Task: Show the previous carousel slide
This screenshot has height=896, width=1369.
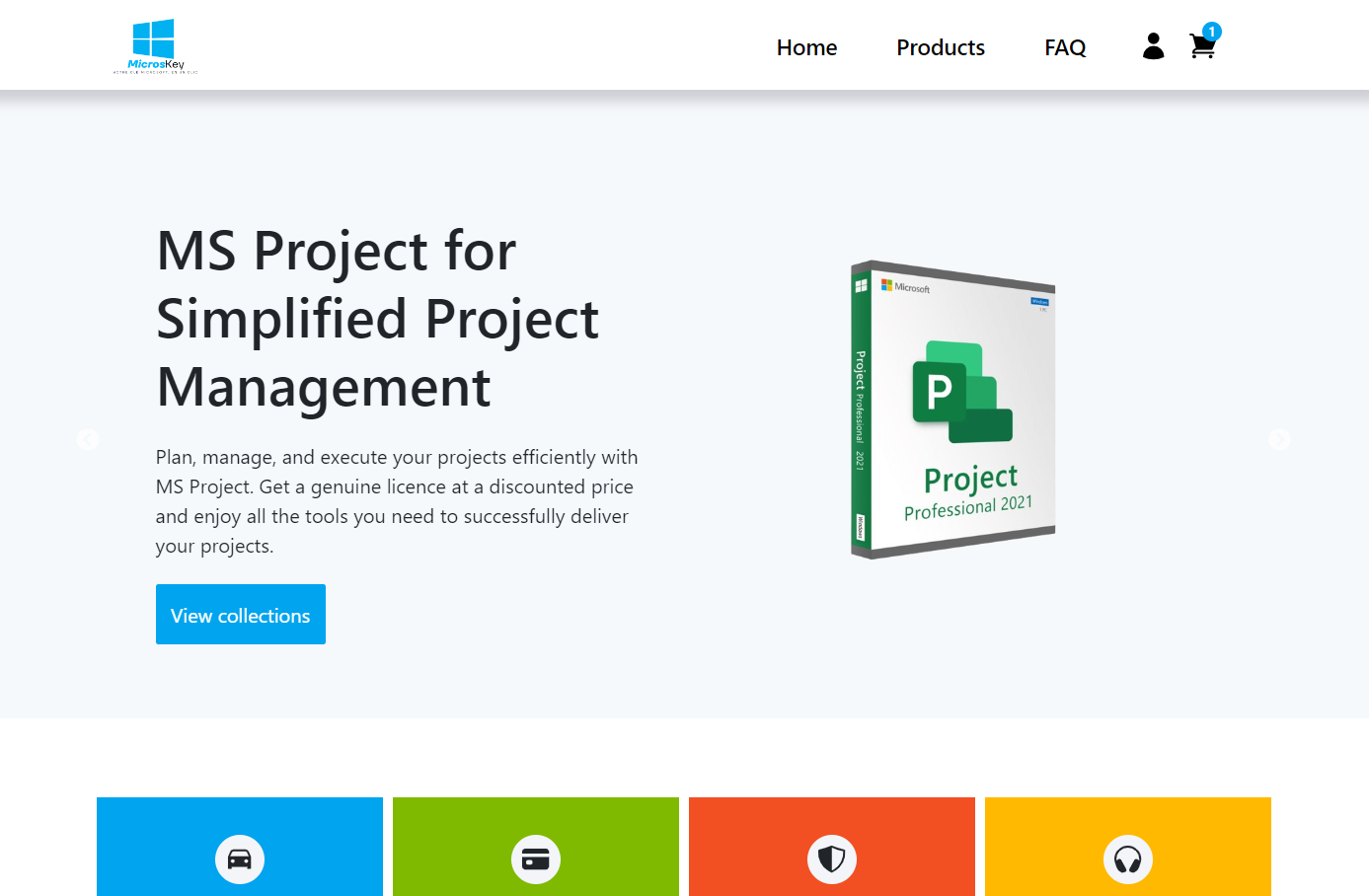Action: click(x=88, y=439)
